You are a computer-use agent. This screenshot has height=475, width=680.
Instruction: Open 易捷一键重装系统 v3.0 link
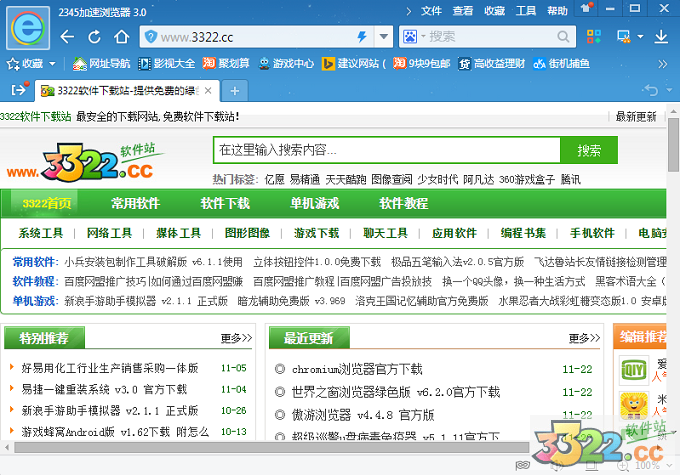pyautogui.click(x=104, y=389)
